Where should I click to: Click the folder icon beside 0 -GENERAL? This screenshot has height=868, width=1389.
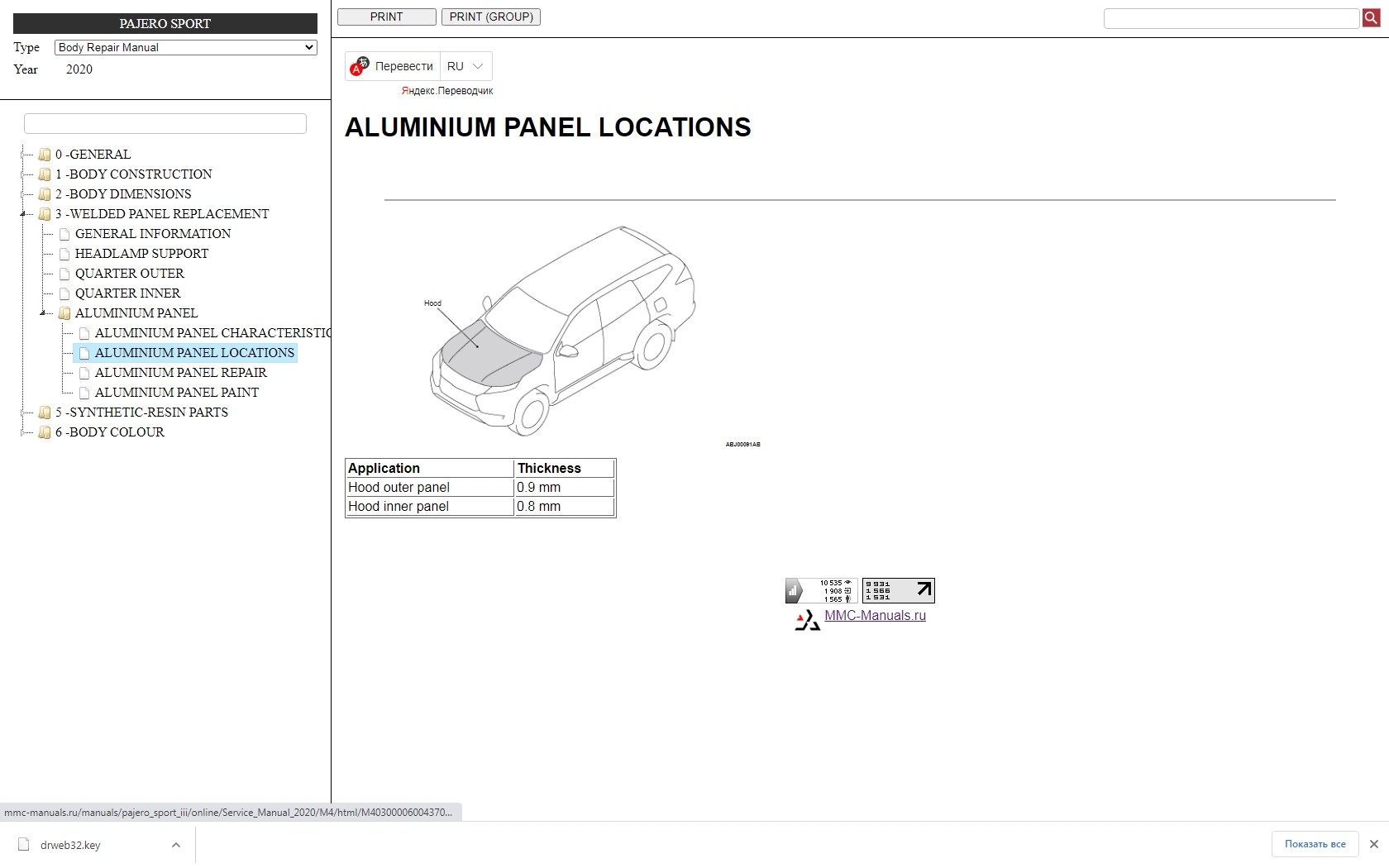tap(45, 155)
